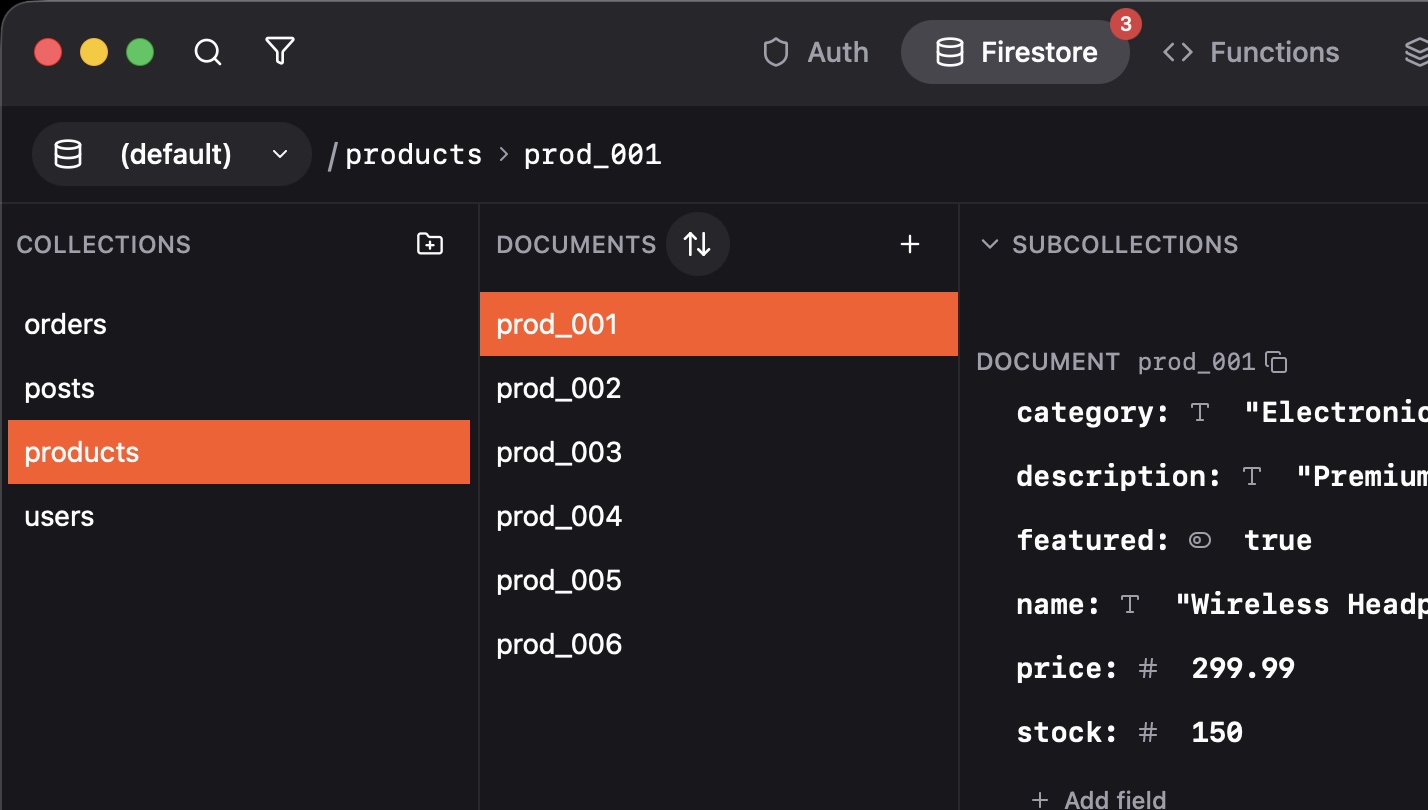Add a new document with plus icon
This screenshot has height=810, width=1428.
[x=910, y=244]
